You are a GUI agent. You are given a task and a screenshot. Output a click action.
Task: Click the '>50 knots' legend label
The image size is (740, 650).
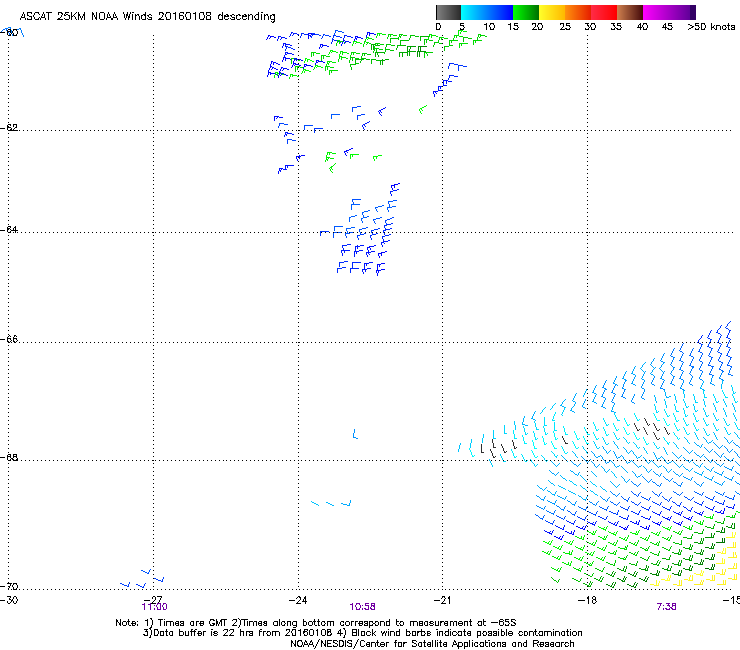pos(711,27)
